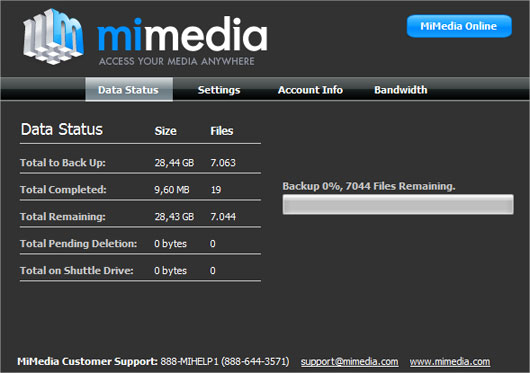Click the 7.063 files value
This screenshot has width=530, height=373.
coord(223,163)
